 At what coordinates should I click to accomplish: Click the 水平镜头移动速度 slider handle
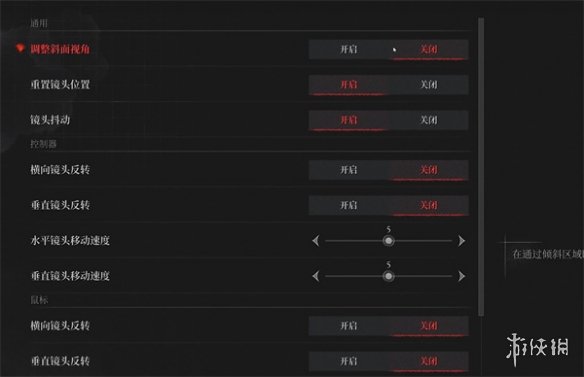[x=388, y=241]
